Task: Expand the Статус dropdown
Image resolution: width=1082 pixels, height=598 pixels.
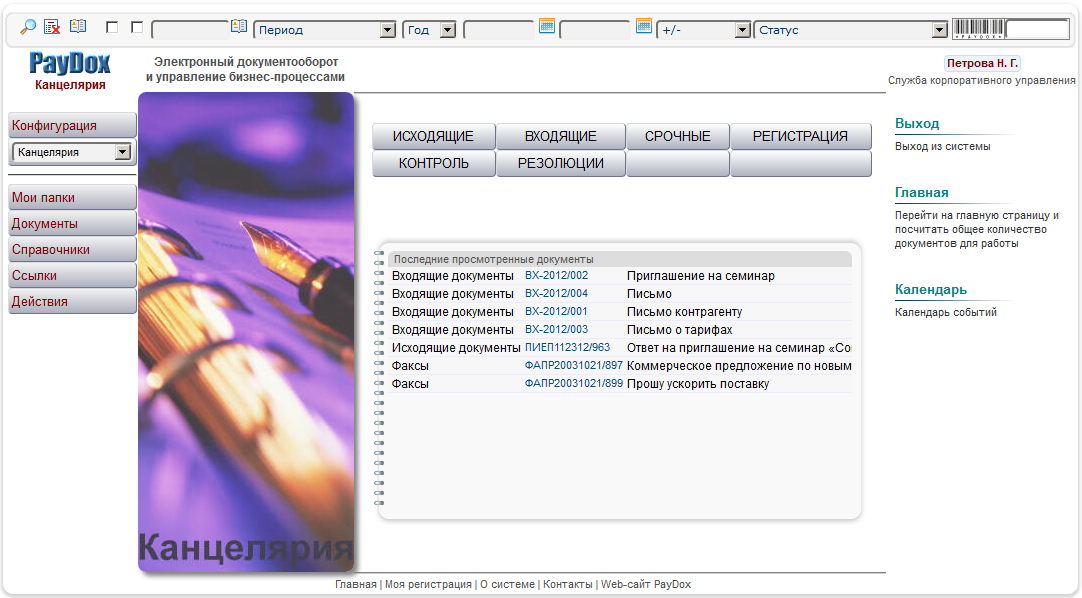Action: point(851,30)
